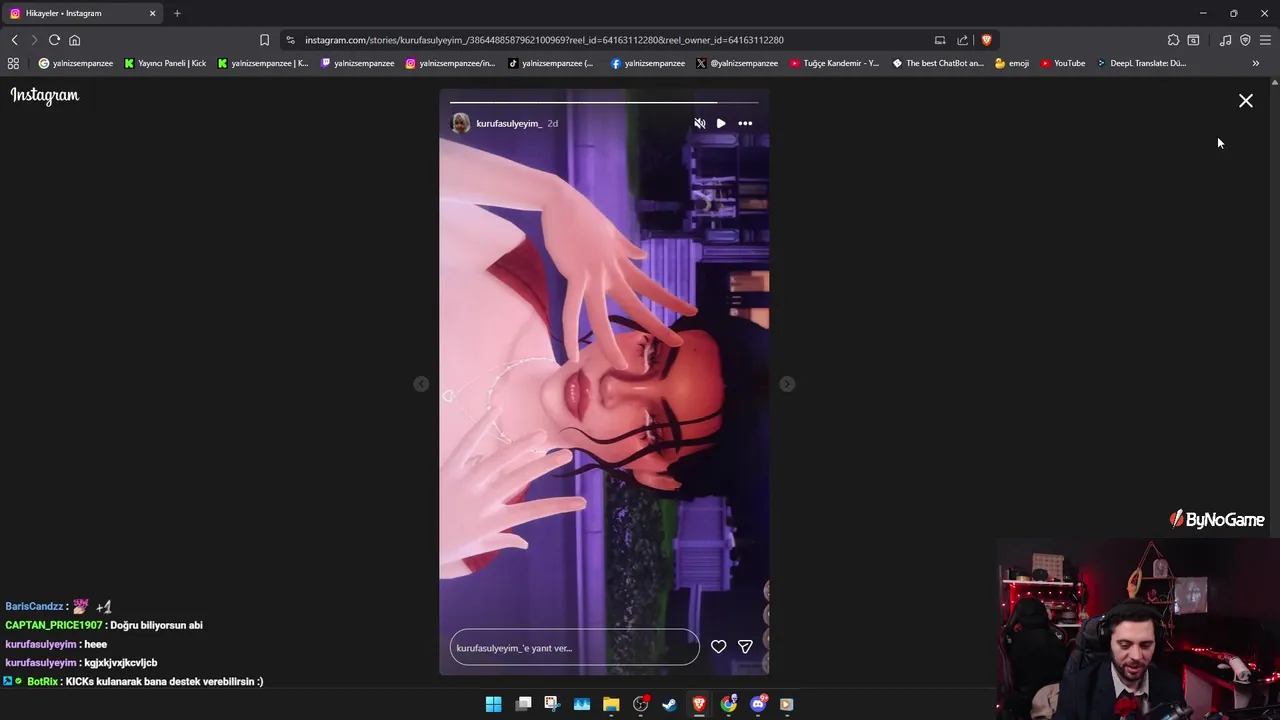This screenshot has height=720, width=1280.
Task: Open the X @yalnizsempanzee bookmark
Action: (737, 63)
